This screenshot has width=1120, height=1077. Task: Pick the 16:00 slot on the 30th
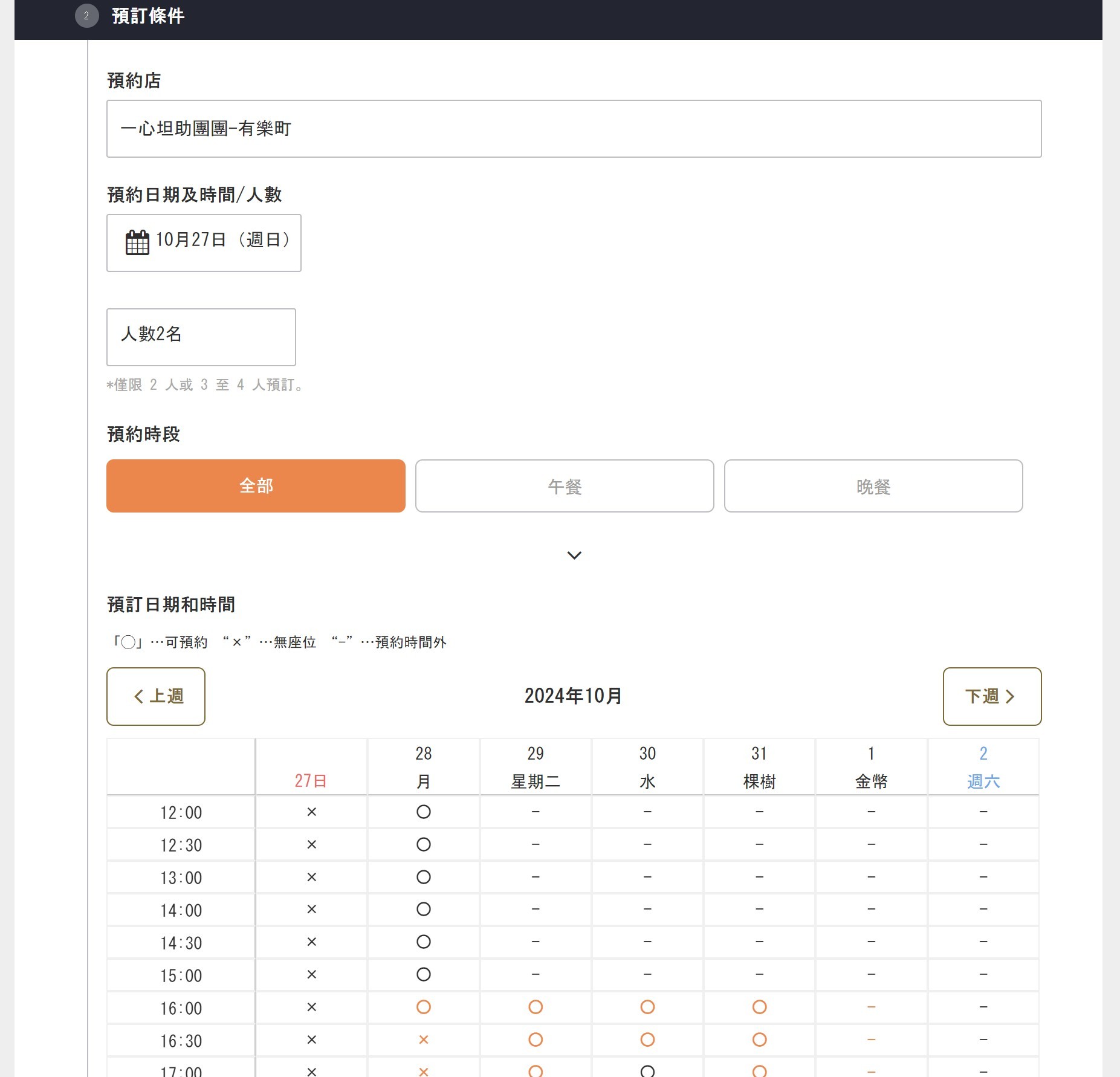[x=647, y=1007]
